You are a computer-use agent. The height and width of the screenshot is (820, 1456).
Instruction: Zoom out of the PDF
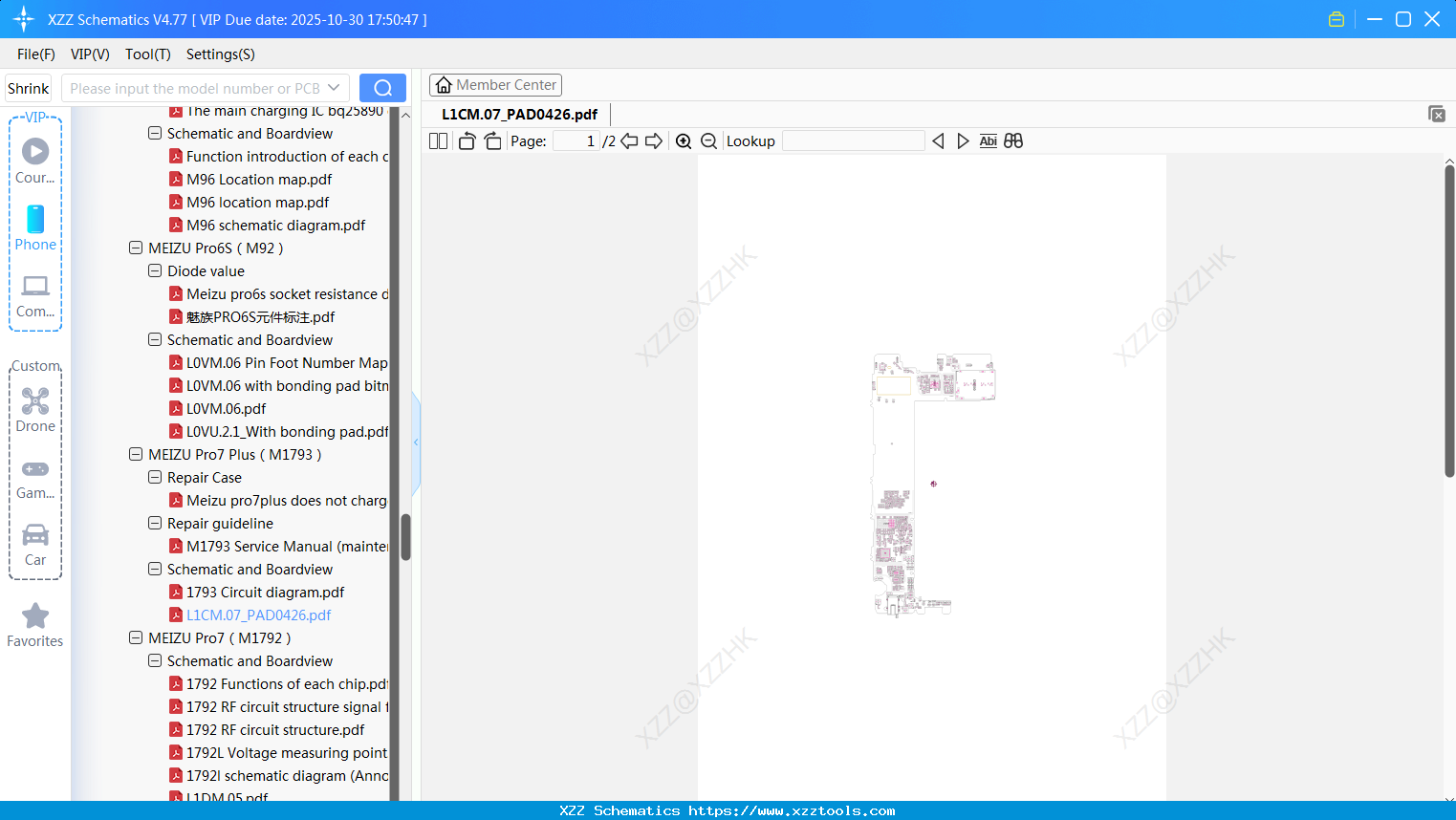coord(709,140)
